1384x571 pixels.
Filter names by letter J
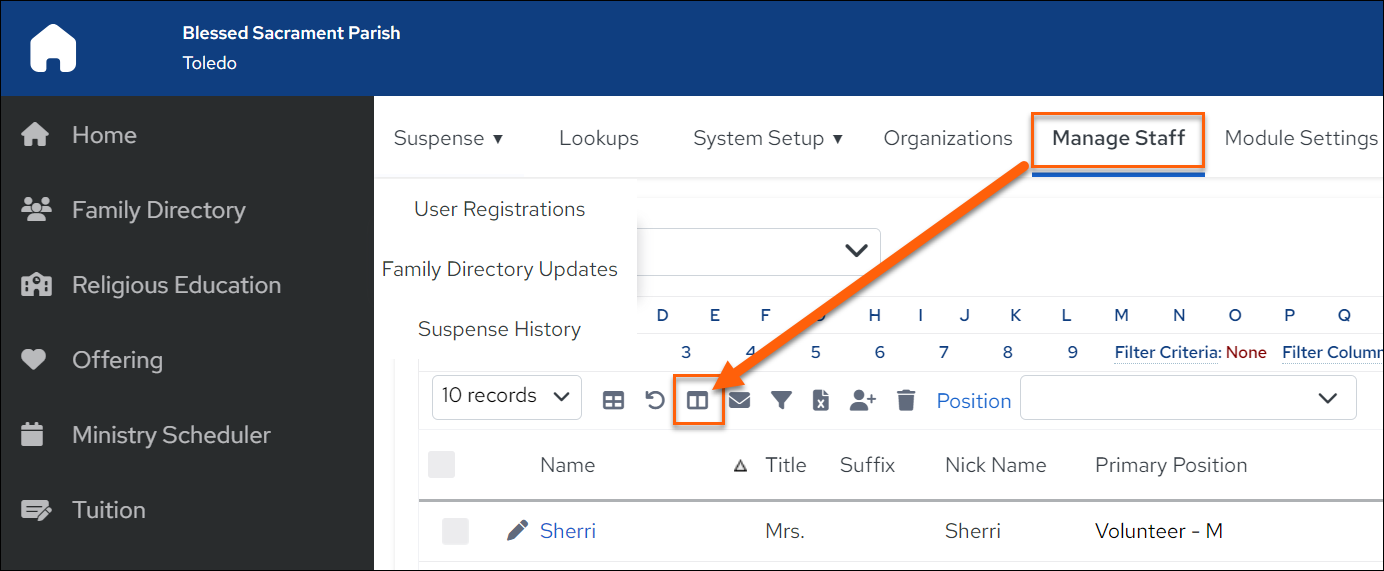(x=965, y=315)
